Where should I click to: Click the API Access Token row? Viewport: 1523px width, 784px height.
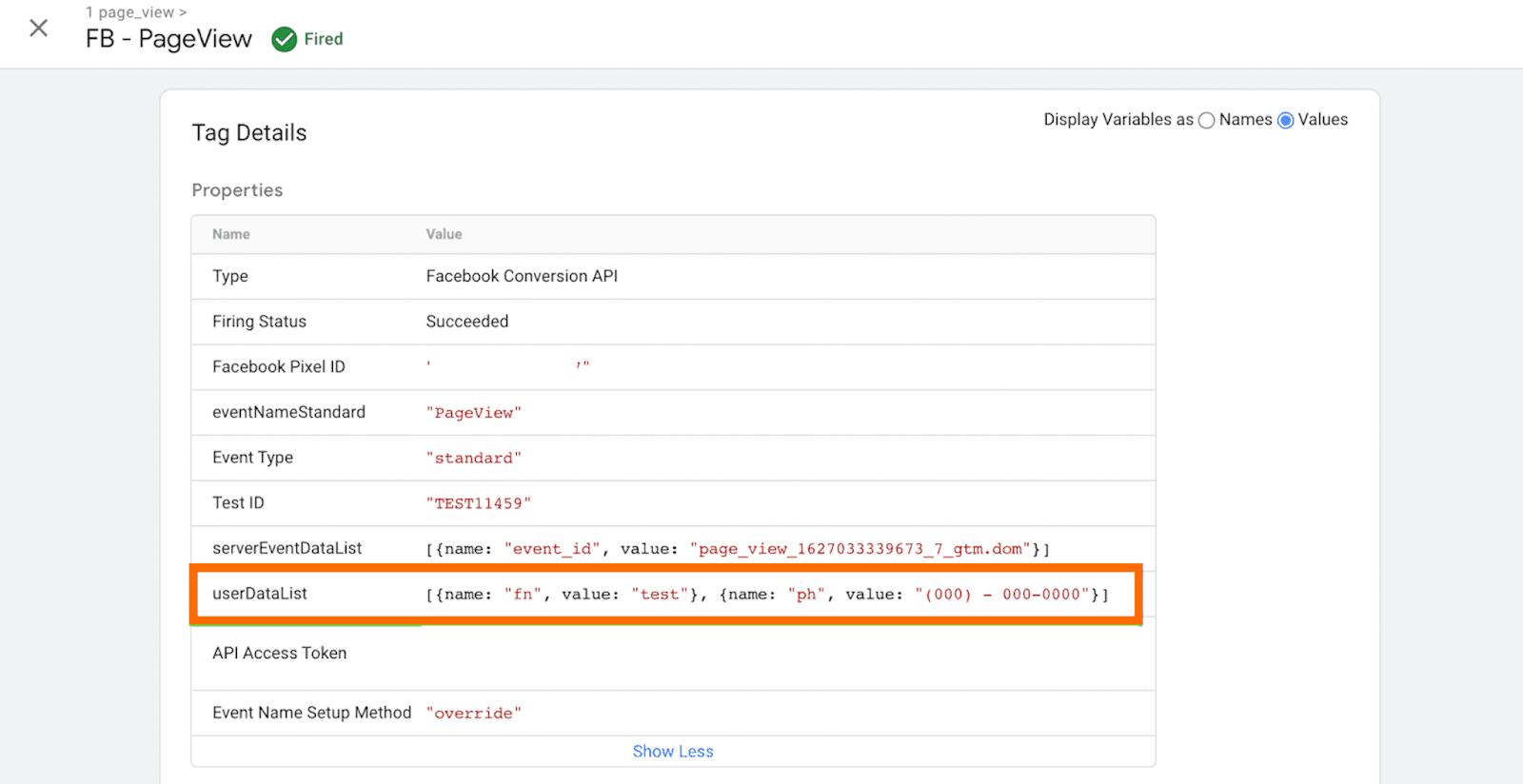(x=673, y=654)
